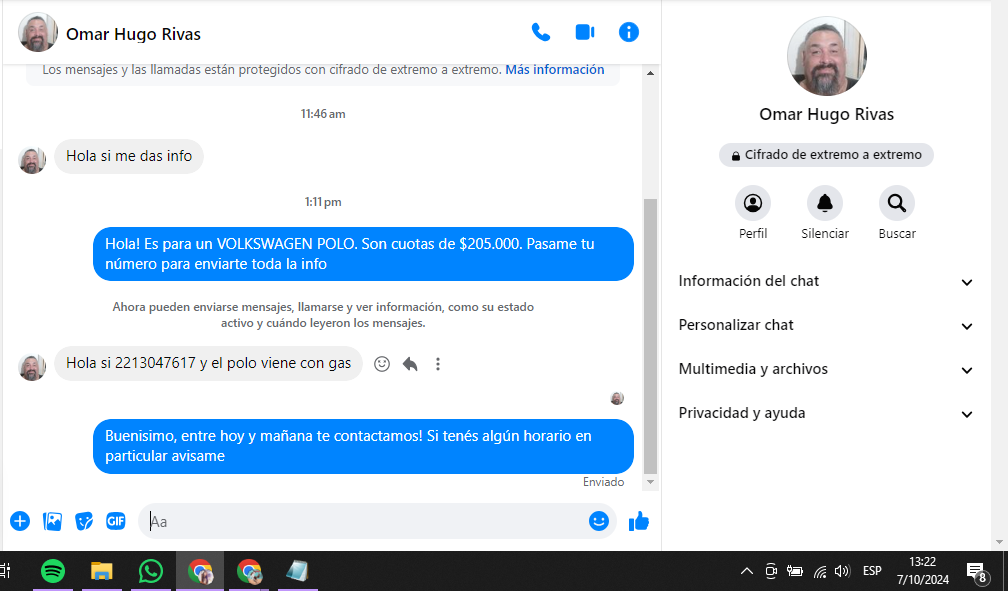Screen dimensions: 1008x591
Task: Click the Más información link
Action: click(554, 70)
